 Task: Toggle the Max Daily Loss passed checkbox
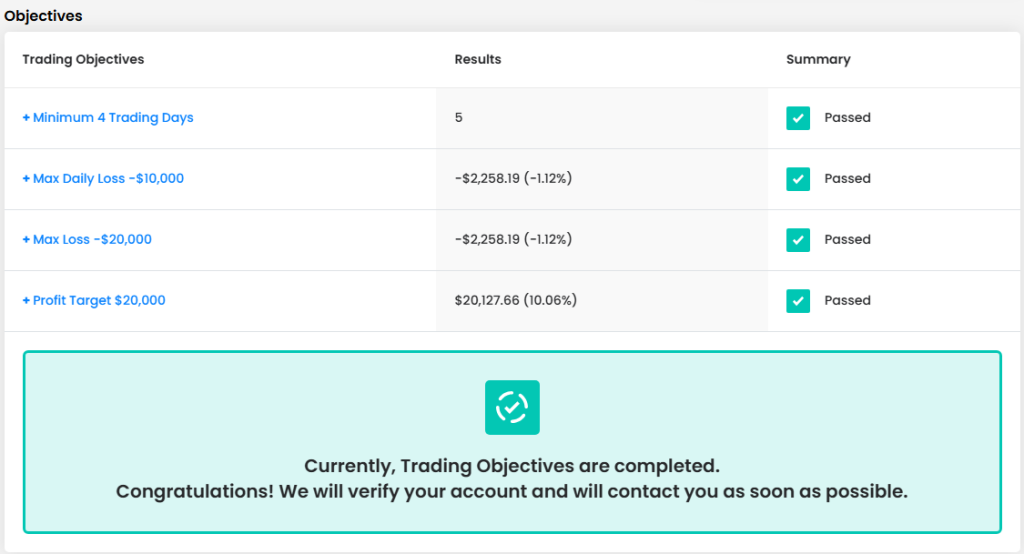(x=798, y=179)
